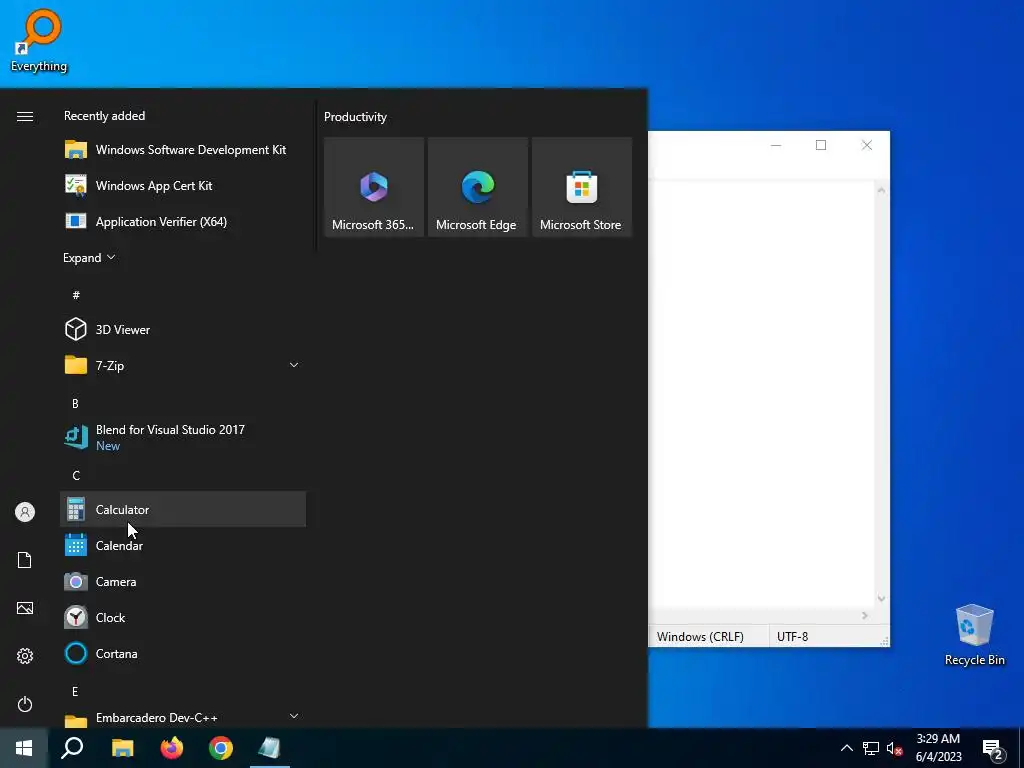Click the muted volume tray icon
This screenshot has width=1024, height=768.
[x=894, y=748]
